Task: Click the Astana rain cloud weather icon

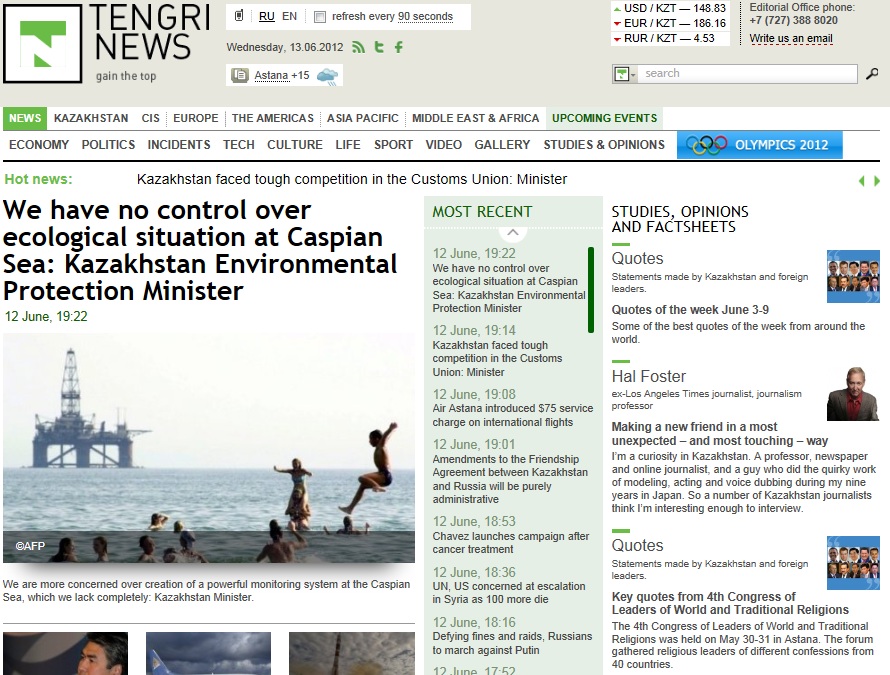Action: pos(327,76)
